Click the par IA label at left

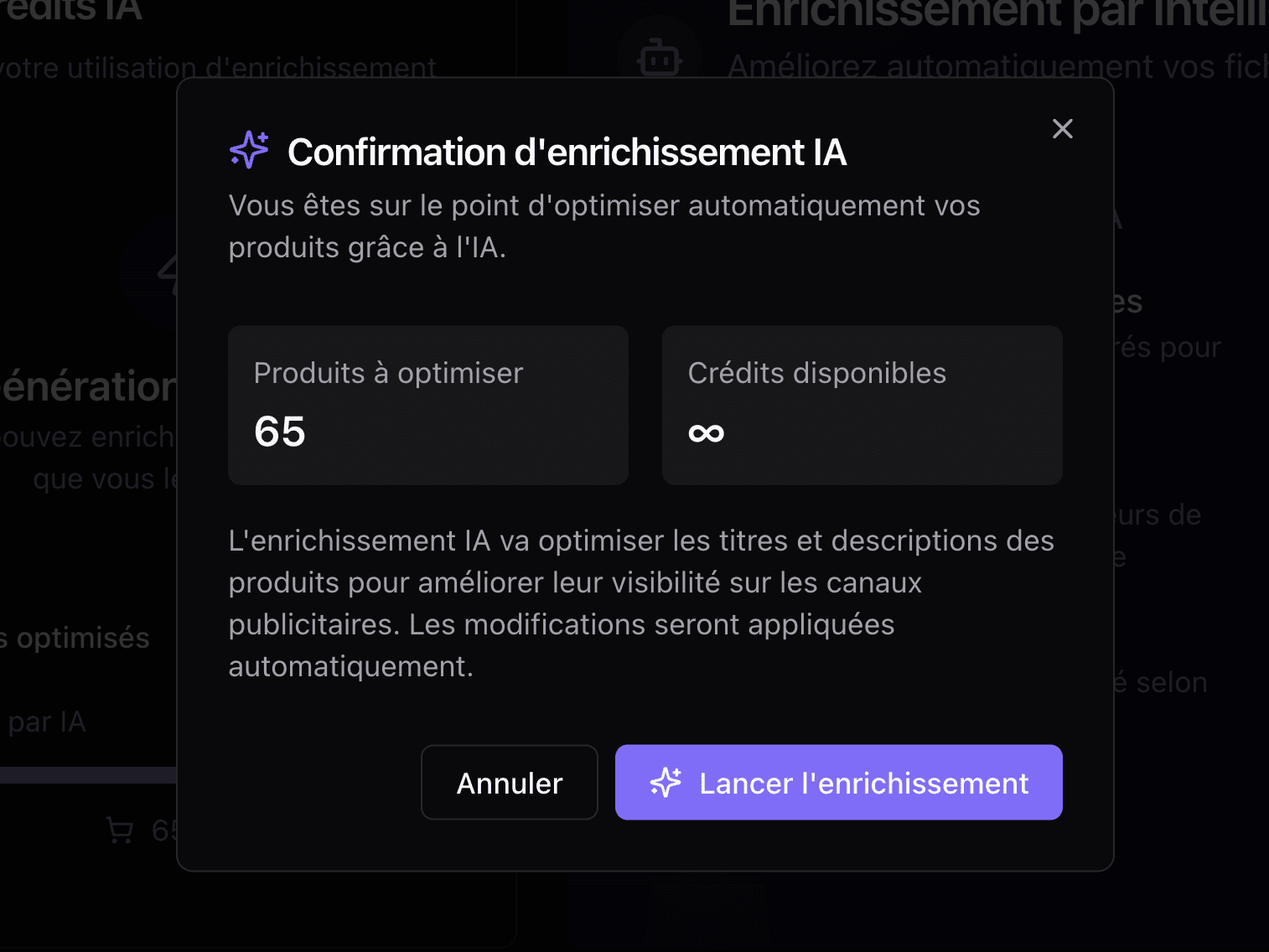[47, 722]
